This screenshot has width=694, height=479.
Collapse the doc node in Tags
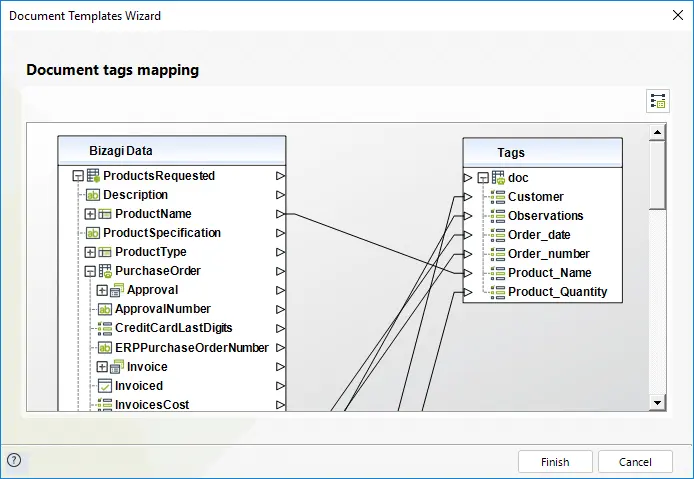tap(483, 178)
